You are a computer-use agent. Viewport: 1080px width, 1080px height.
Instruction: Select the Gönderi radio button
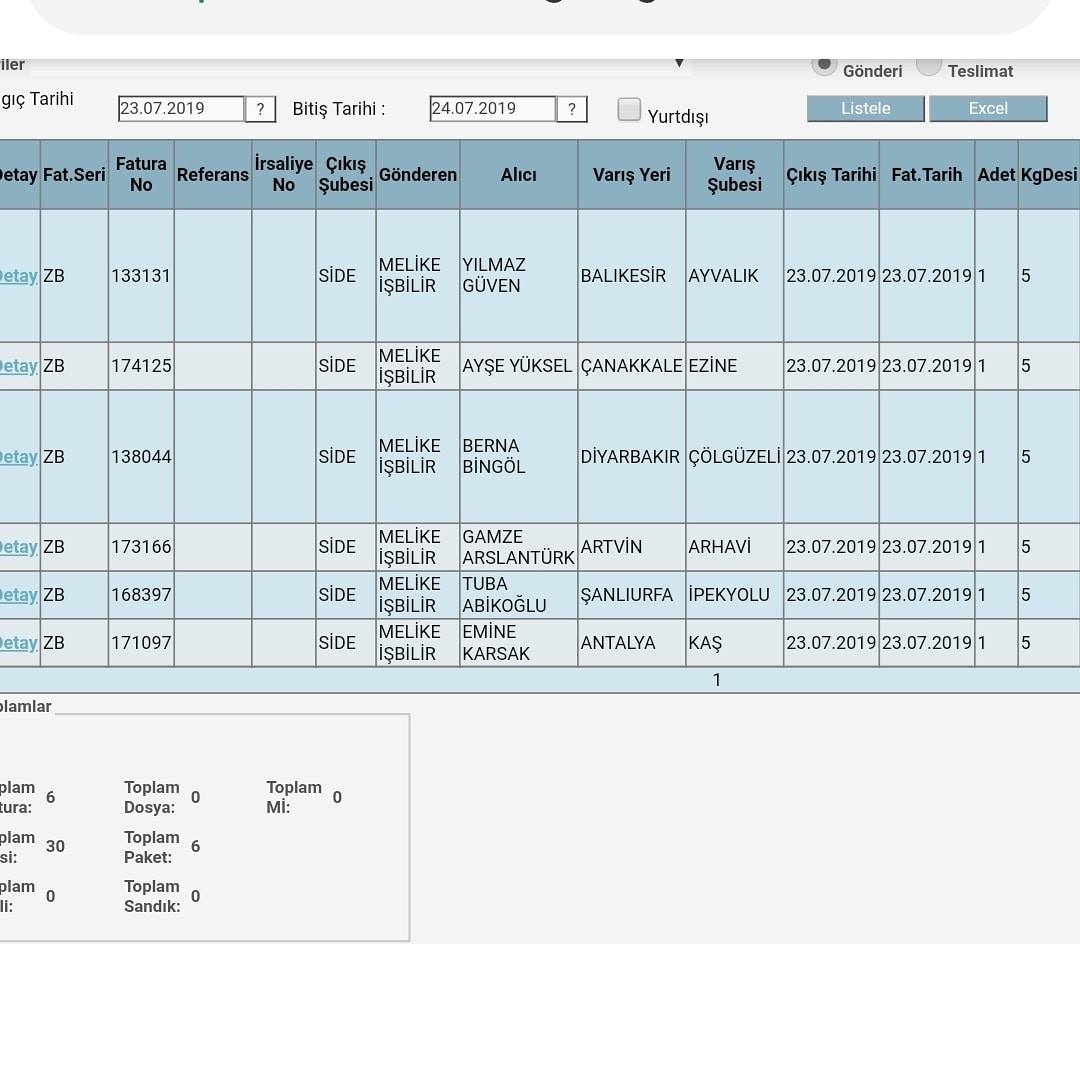coord(824,64)
